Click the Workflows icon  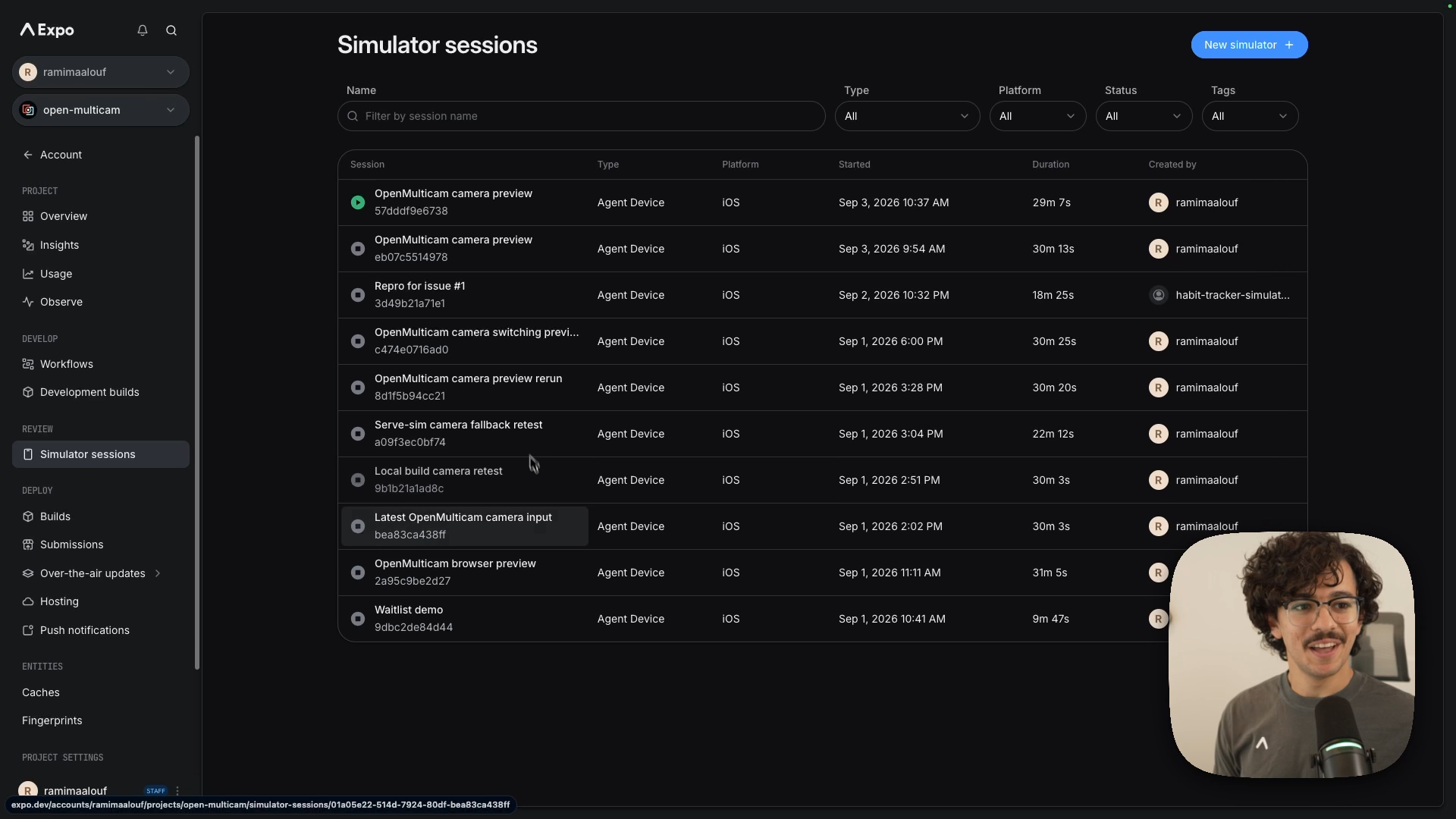tap(28, 364)
